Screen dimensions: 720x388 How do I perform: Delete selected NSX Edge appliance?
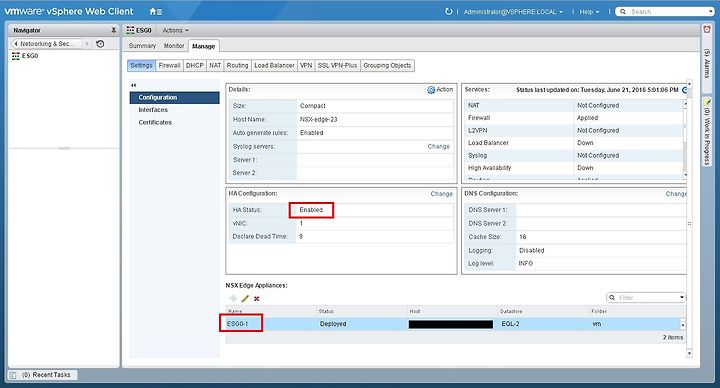point(257,299)
